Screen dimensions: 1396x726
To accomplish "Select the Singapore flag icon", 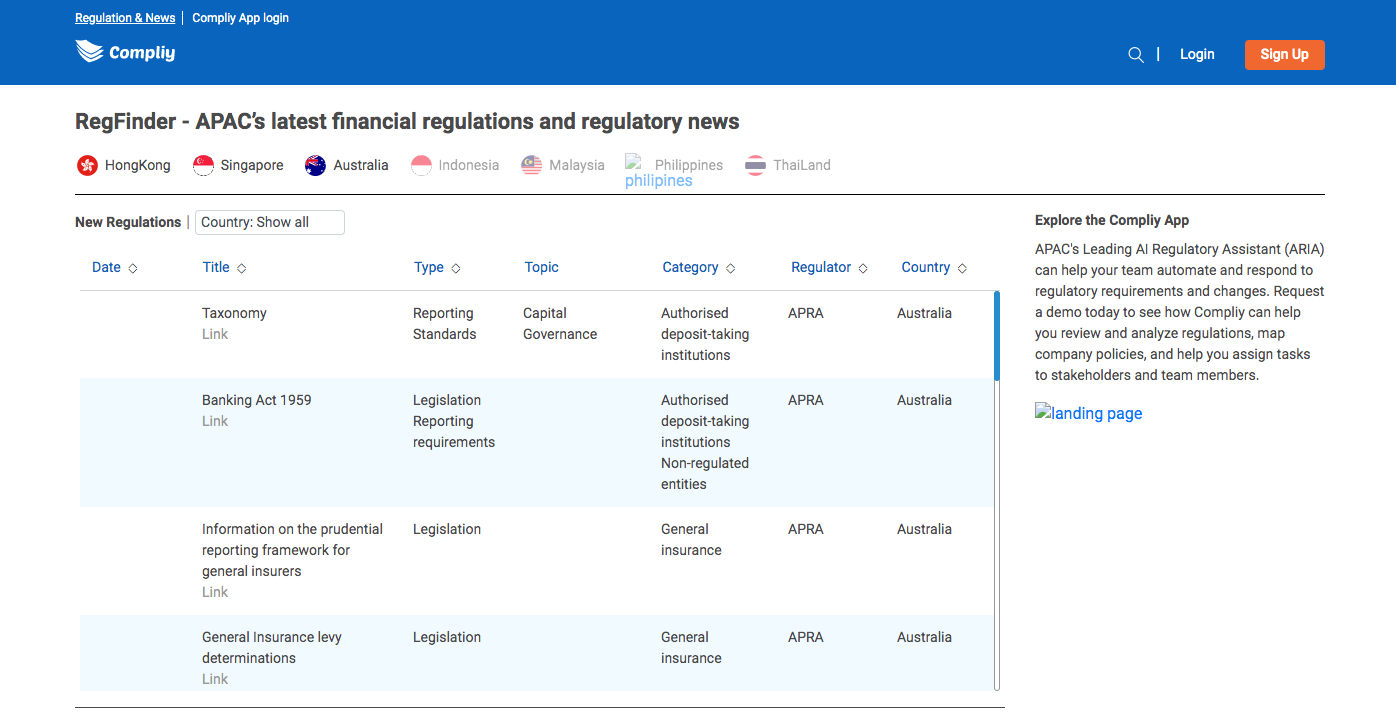I will click(x=204, y=165).
